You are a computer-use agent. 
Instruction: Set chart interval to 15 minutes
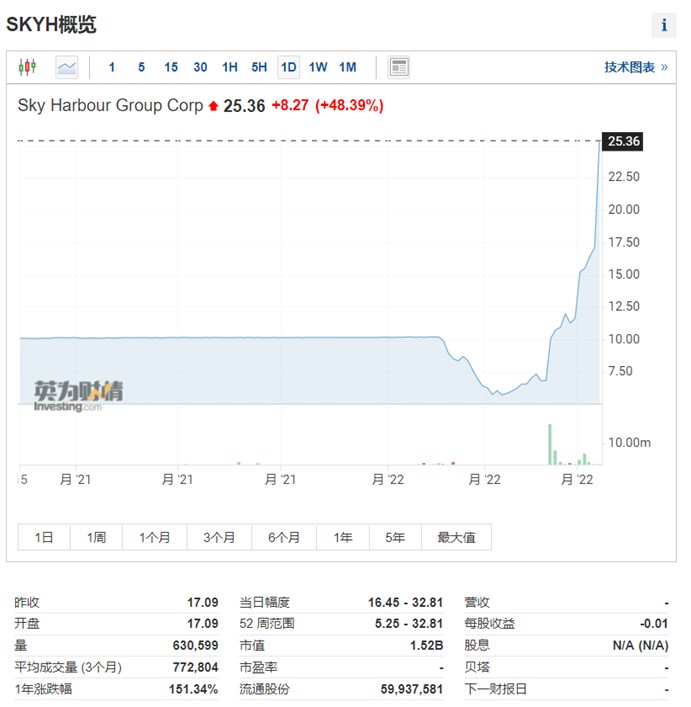point(171,68)
